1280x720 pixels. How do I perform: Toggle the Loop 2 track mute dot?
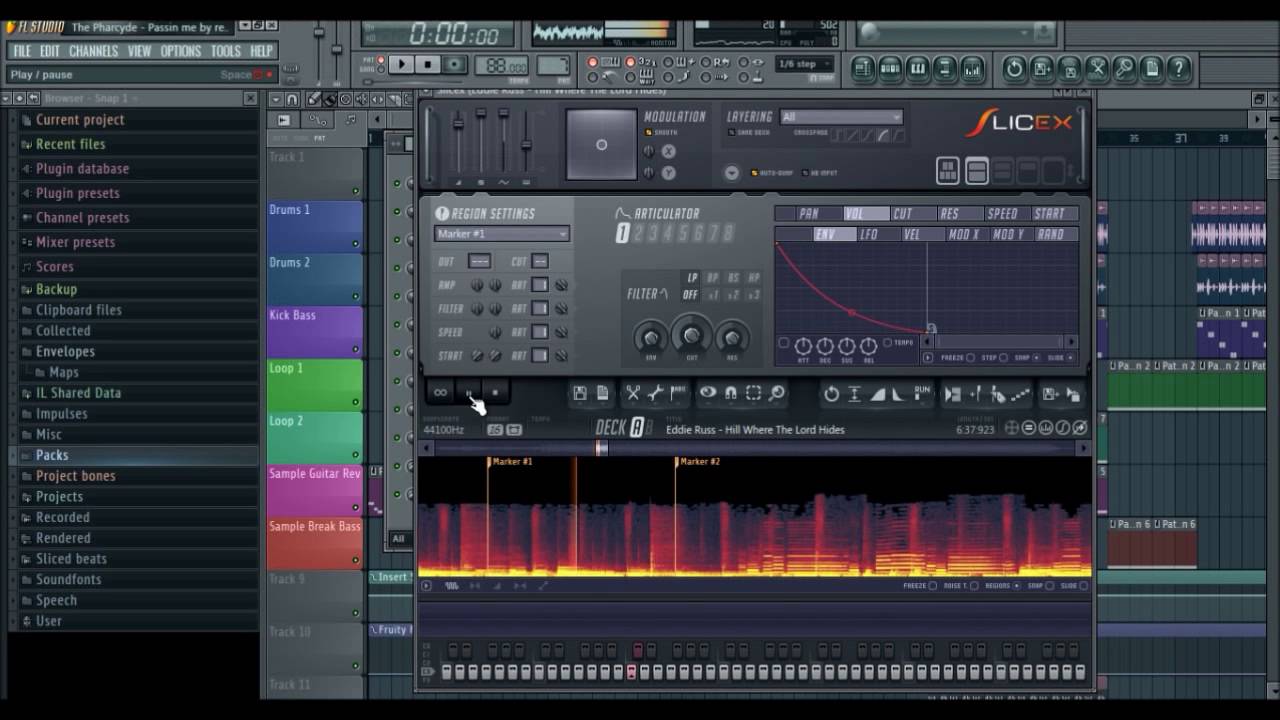355,455
